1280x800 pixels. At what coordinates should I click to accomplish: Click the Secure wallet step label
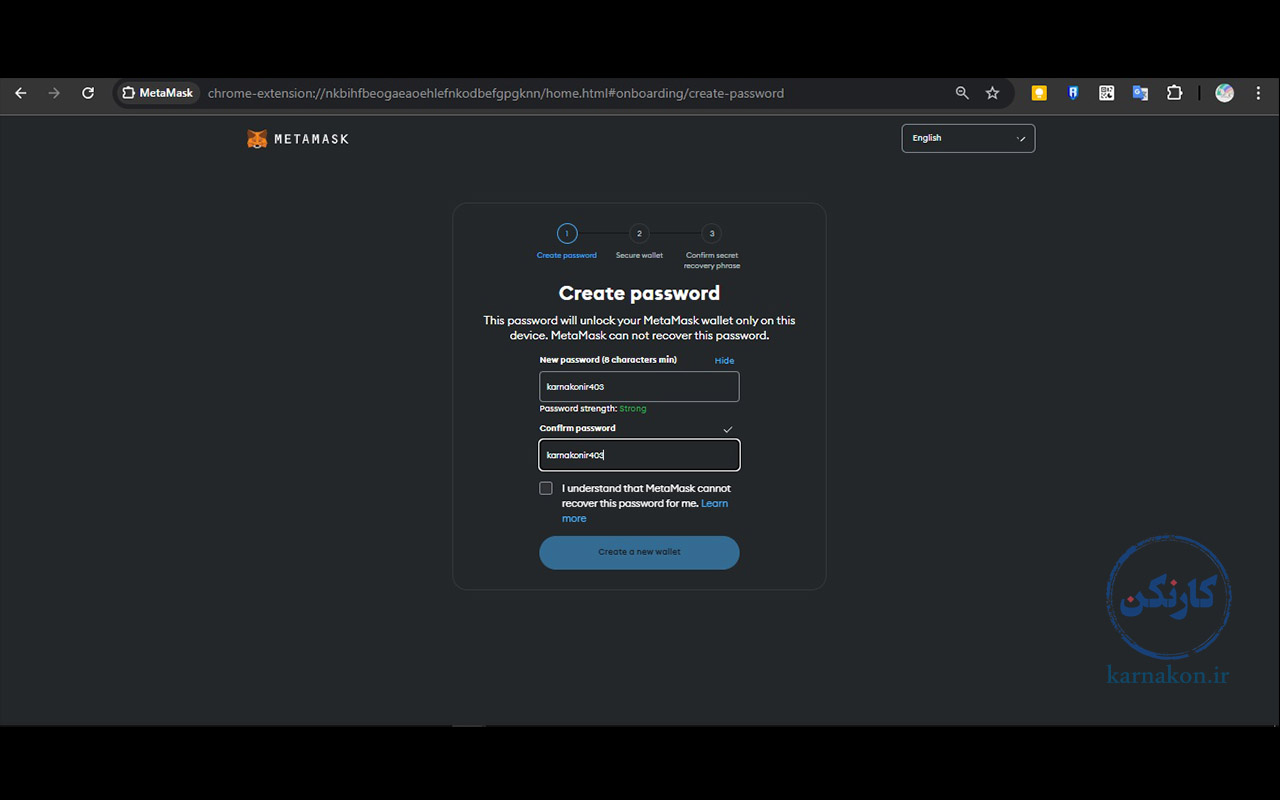pos(639,256)
